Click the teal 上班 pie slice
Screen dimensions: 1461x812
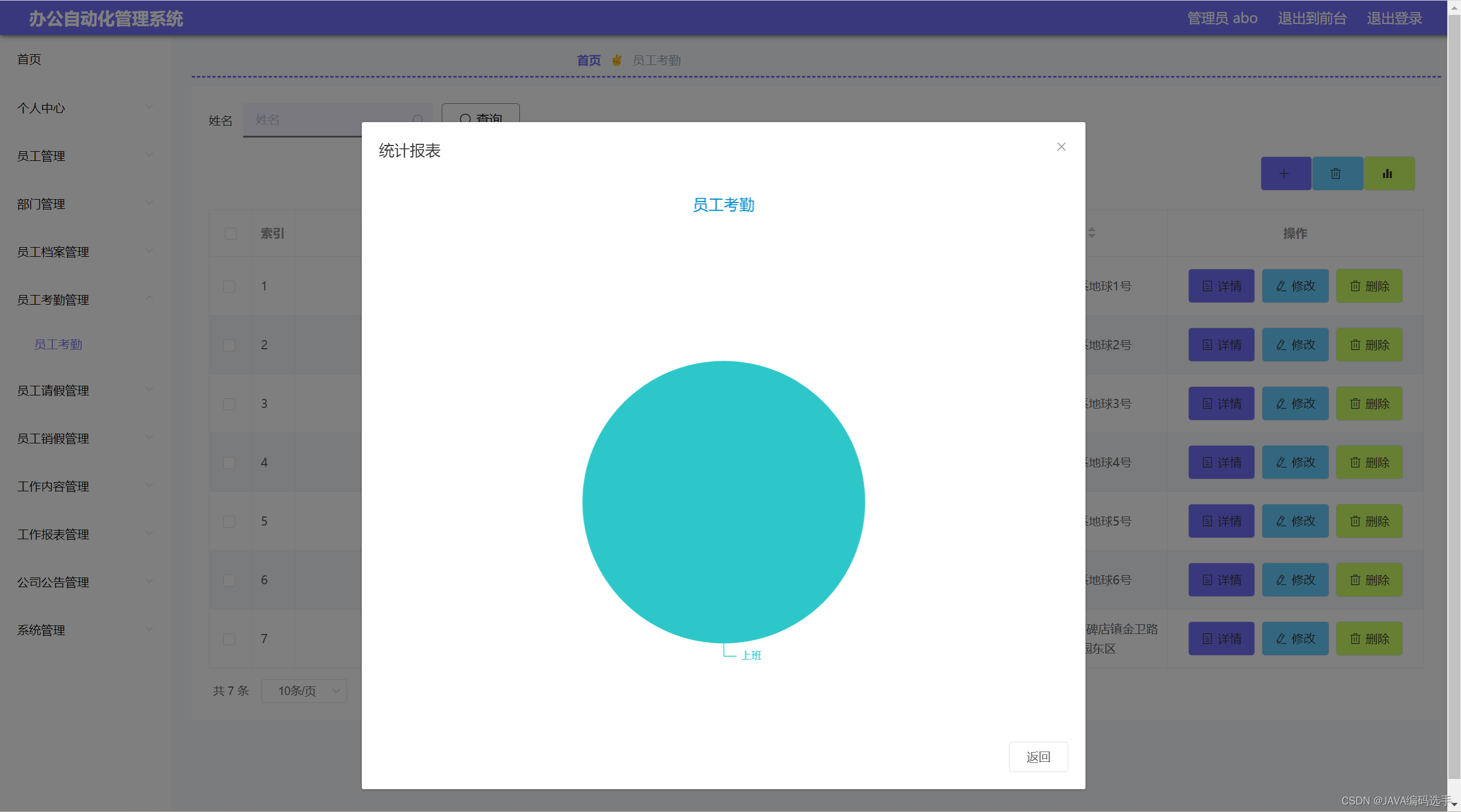pos(723,502)
